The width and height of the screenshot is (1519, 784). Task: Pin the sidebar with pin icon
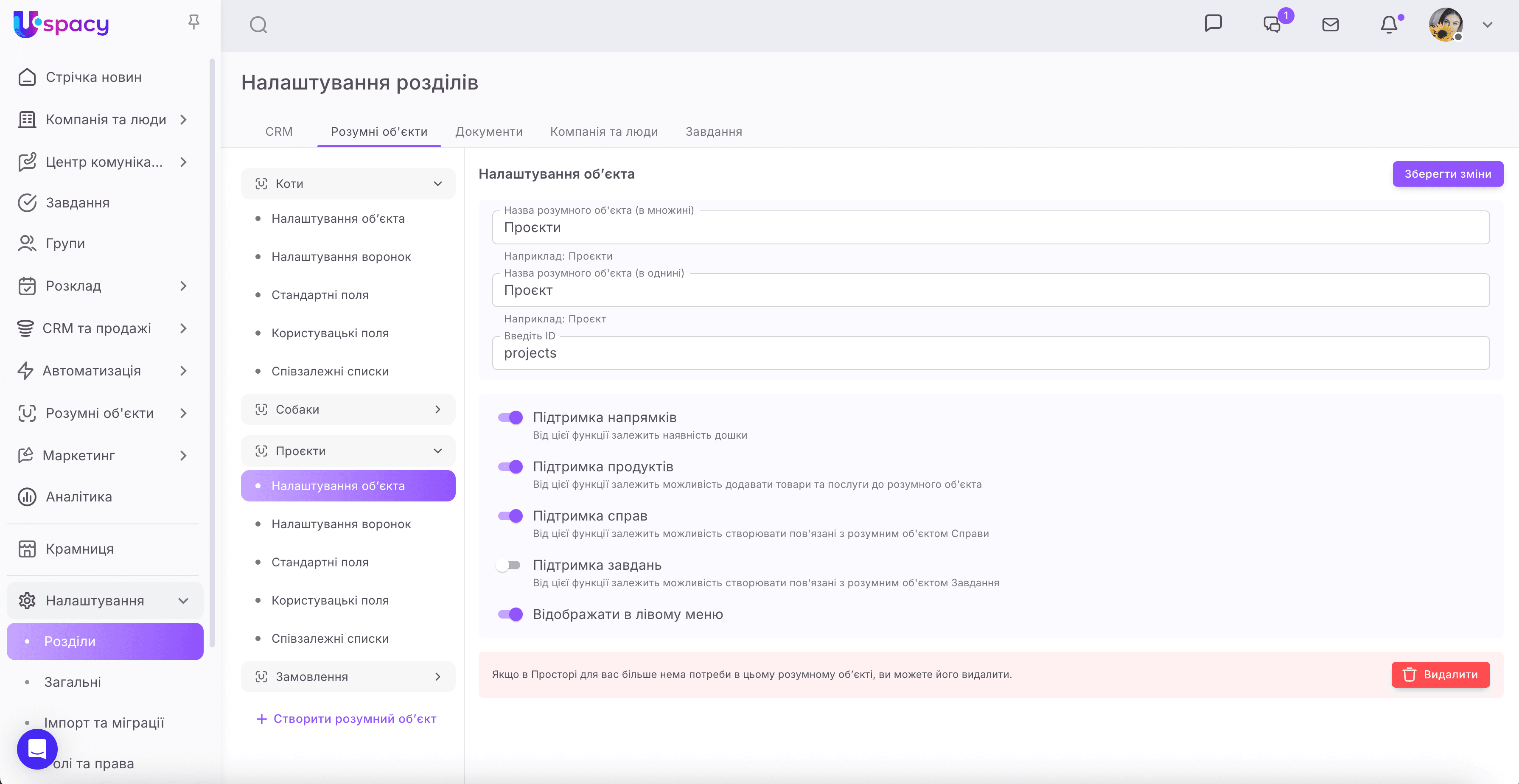coord(193,22)
